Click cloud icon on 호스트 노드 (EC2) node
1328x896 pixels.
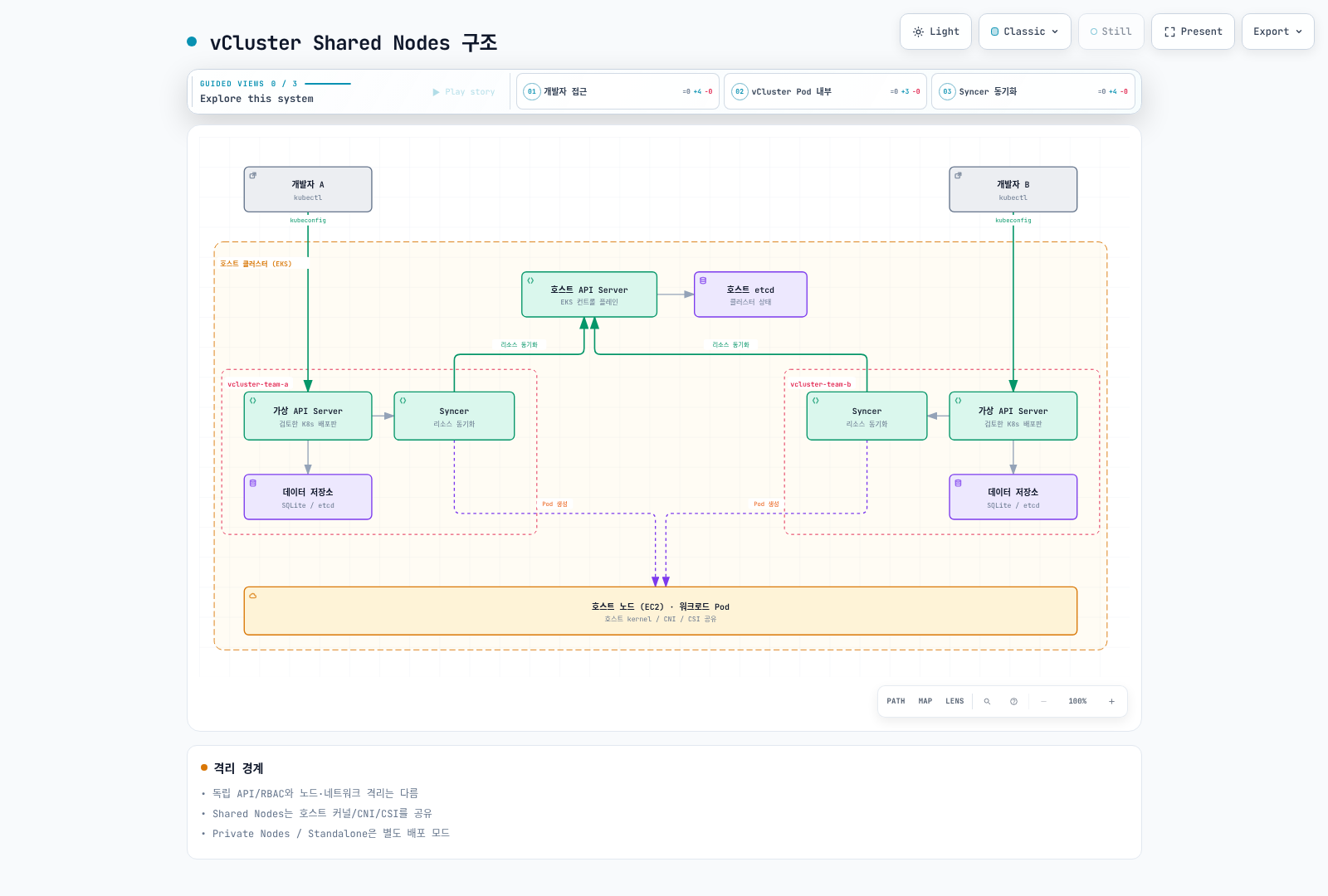pyautogui.click(x=253, y=596)
